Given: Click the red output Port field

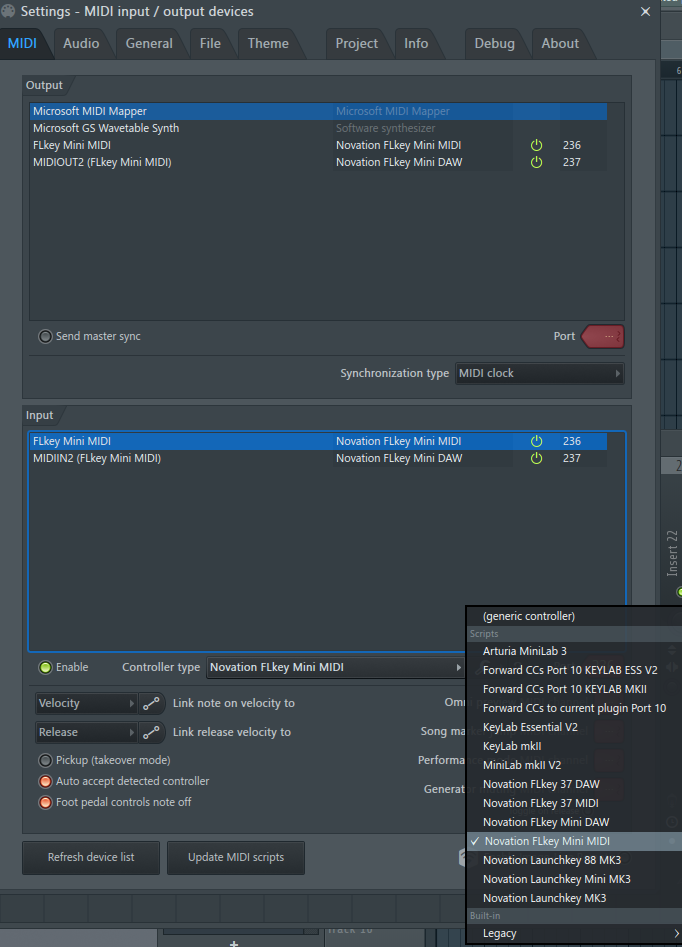Looking at the screenshot, I should pos(603,336).
